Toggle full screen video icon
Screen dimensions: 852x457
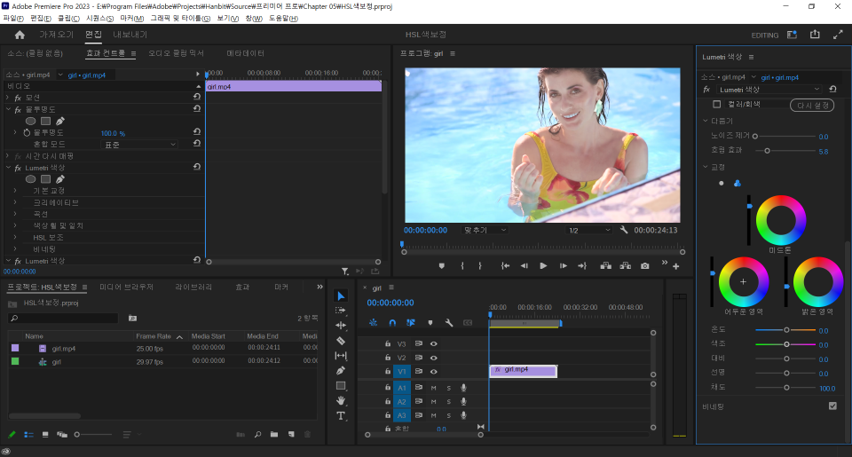837,34
